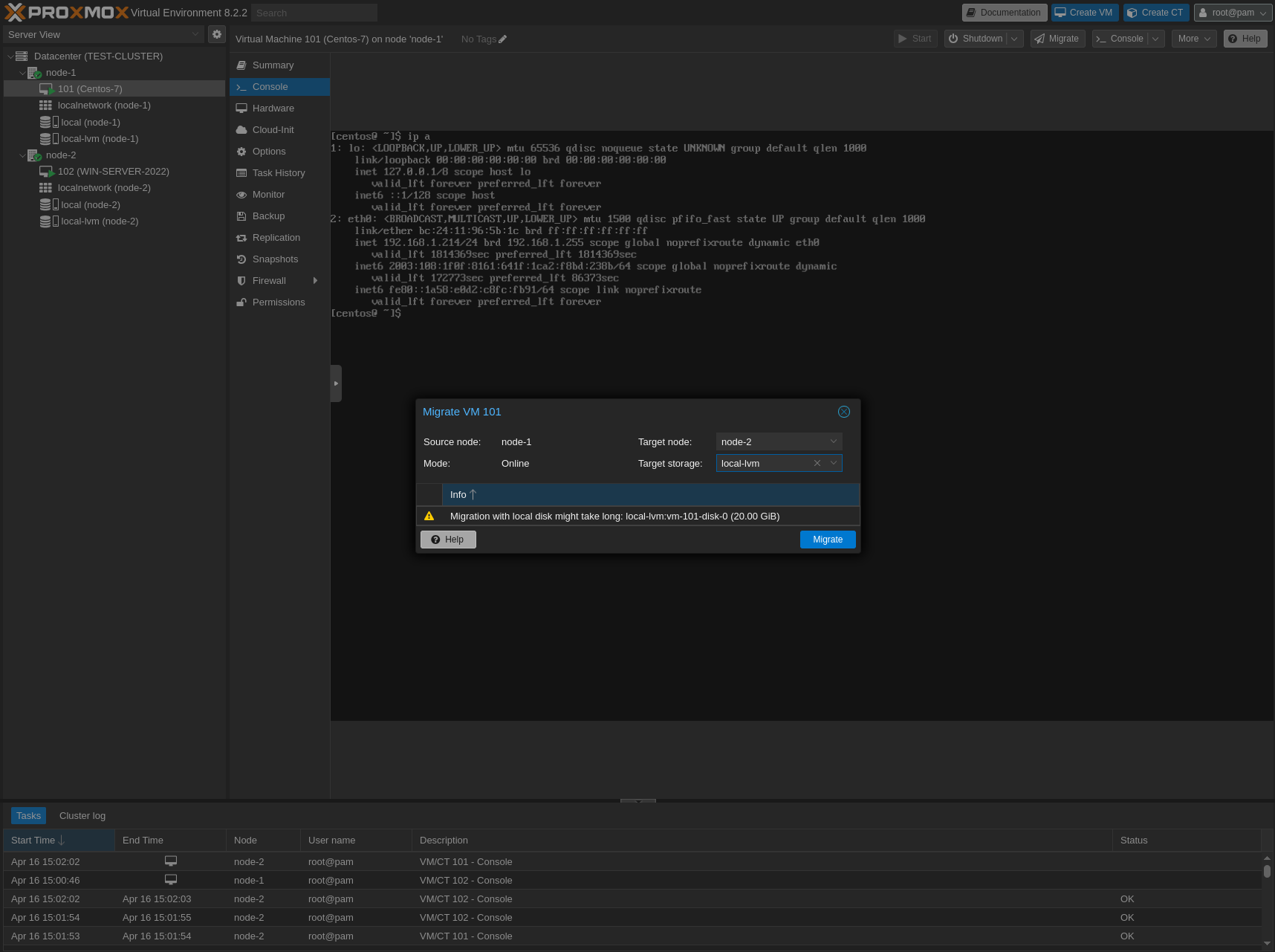Collapse the node-2 tree entry
This screenshot has width=1275, height=952.
tap(22, 155)
